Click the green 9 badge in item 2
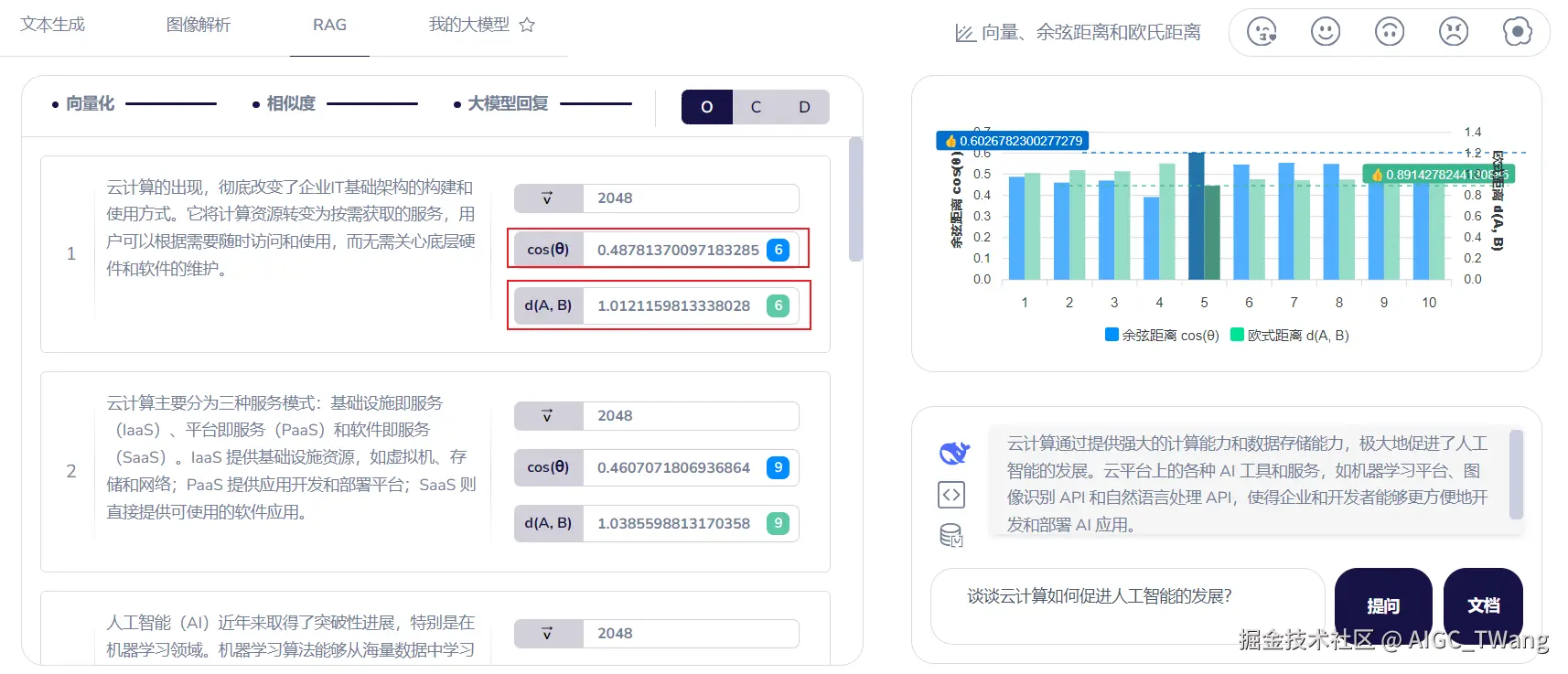 point(779,523)
